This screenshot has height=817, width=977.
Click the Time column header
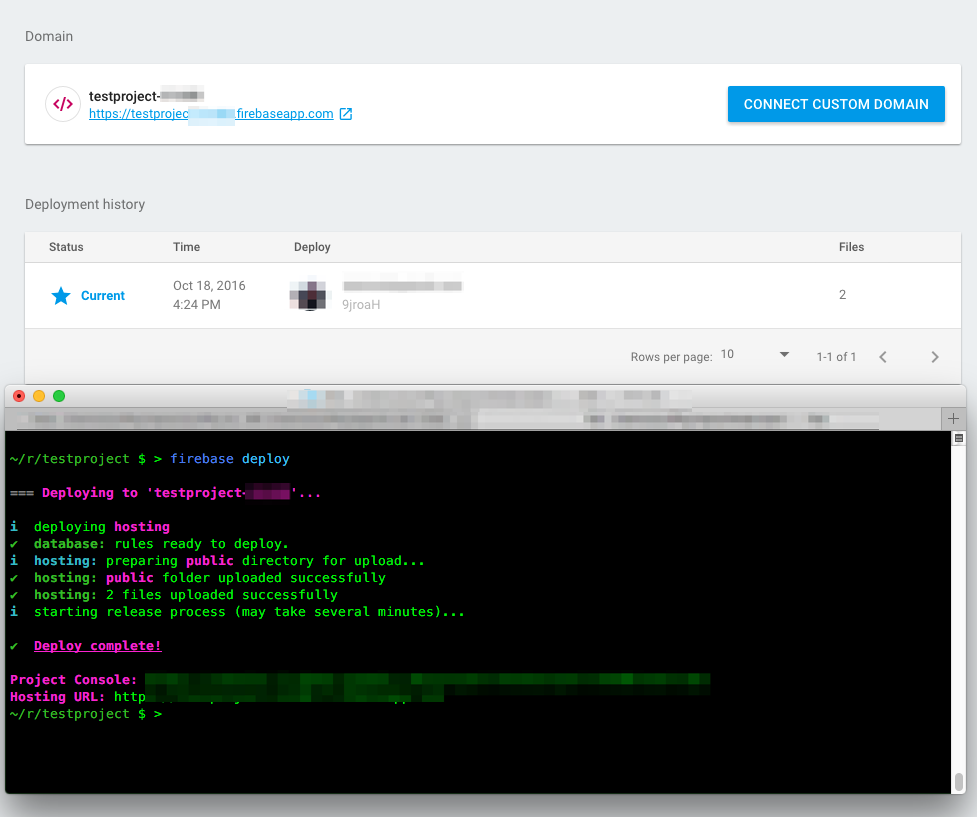[x=186, y=247]
